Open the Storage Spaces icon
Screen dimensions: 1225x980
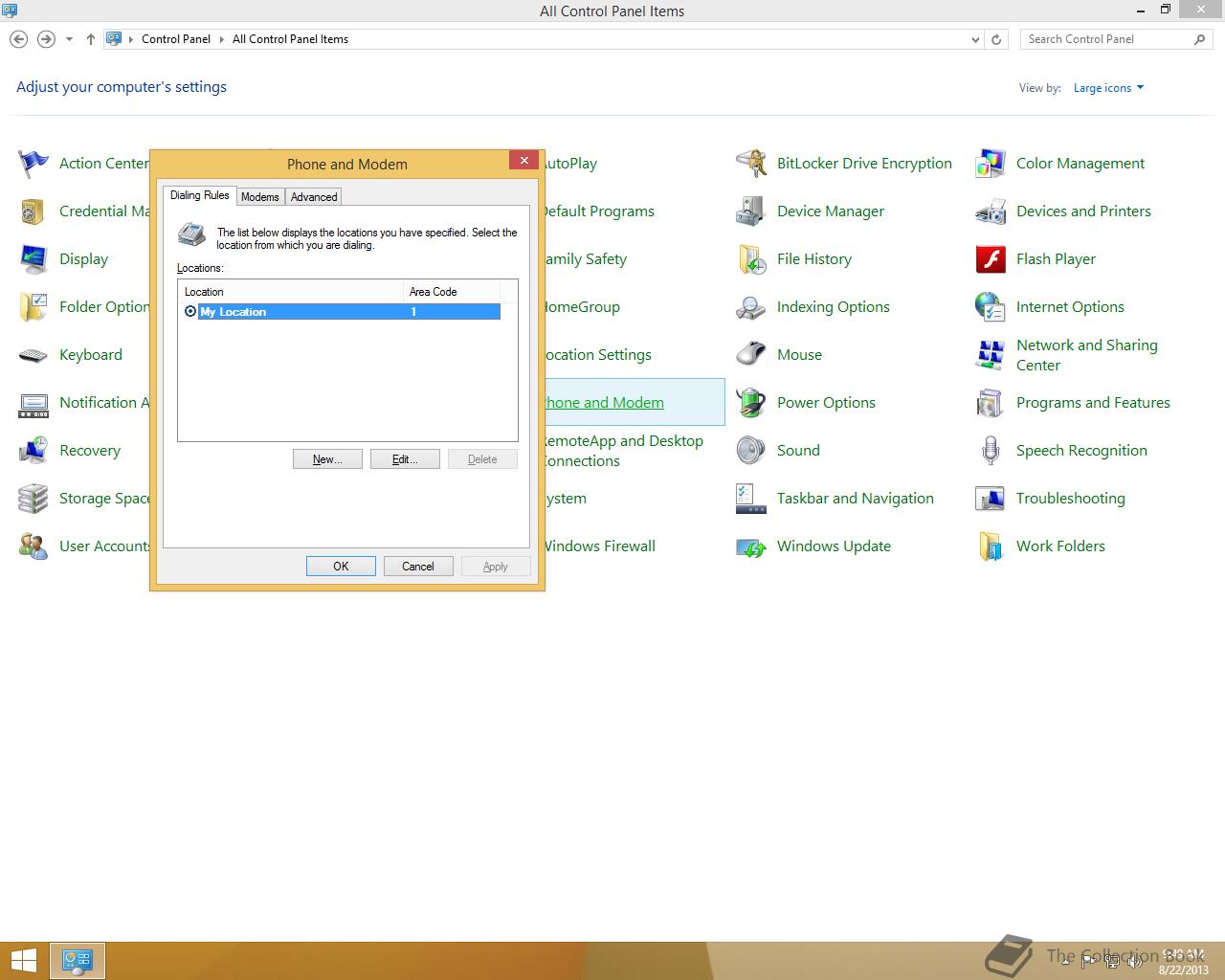click(33, 499)
